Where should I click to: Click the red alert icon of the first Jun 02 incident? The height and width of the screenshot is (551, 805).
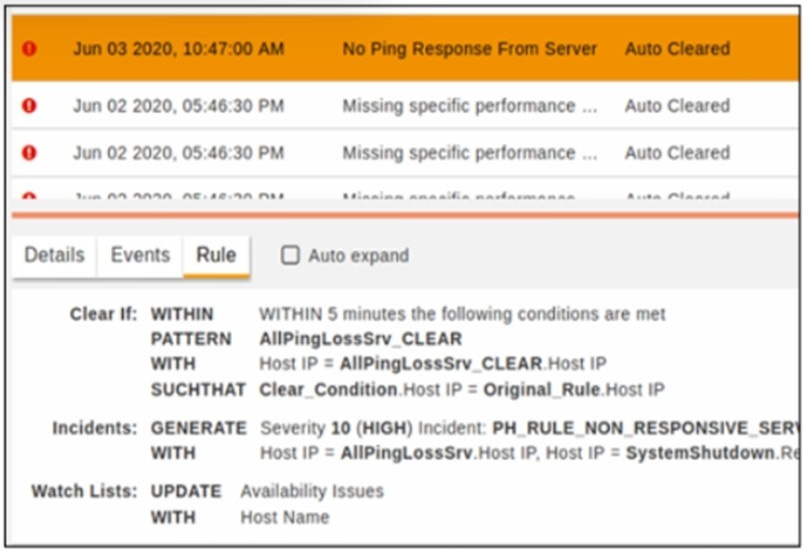pyautogui.click(x=29, y=105)
